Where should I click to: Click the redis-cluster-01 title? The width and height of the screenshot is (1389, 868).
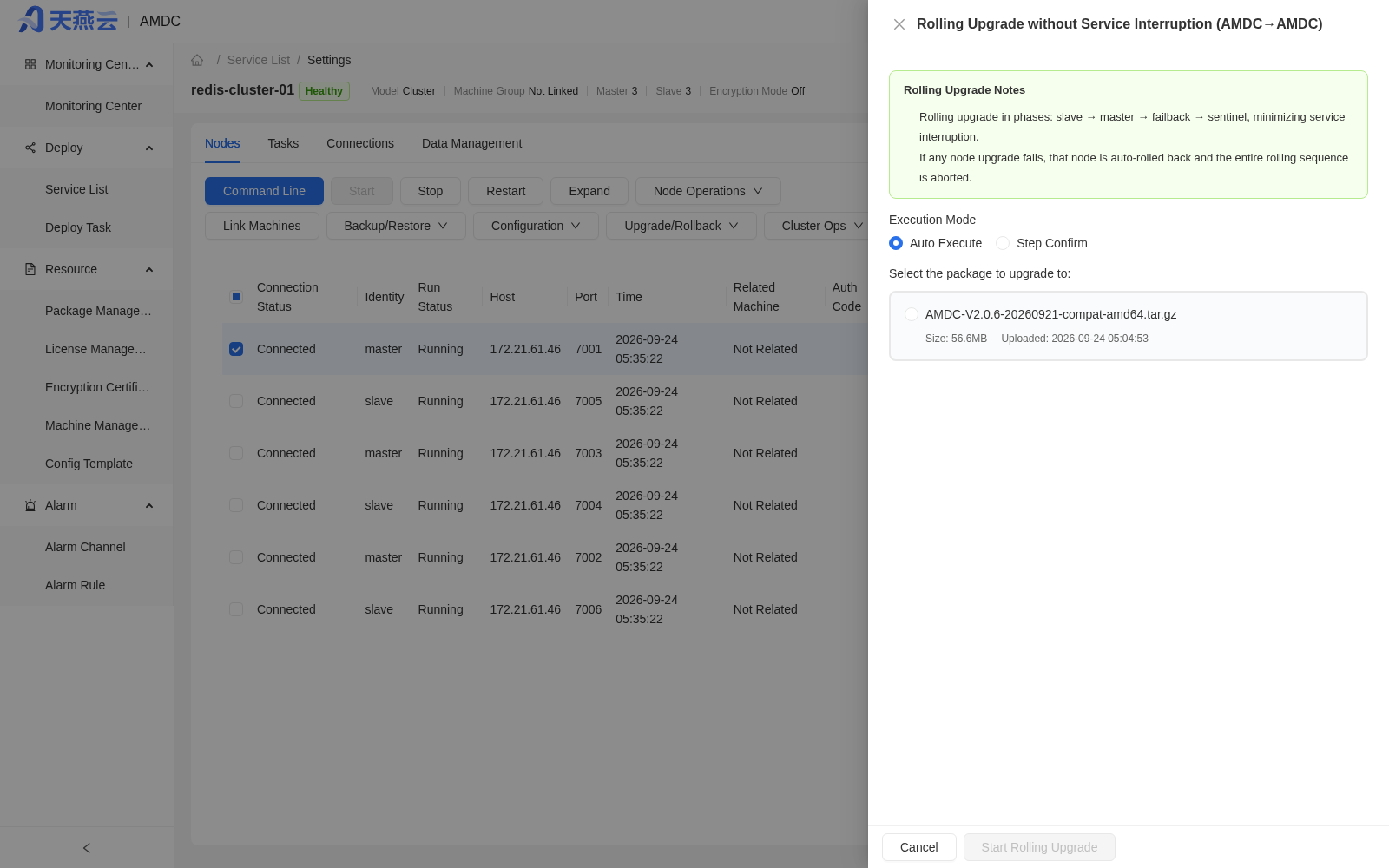[x=242, y=90]
